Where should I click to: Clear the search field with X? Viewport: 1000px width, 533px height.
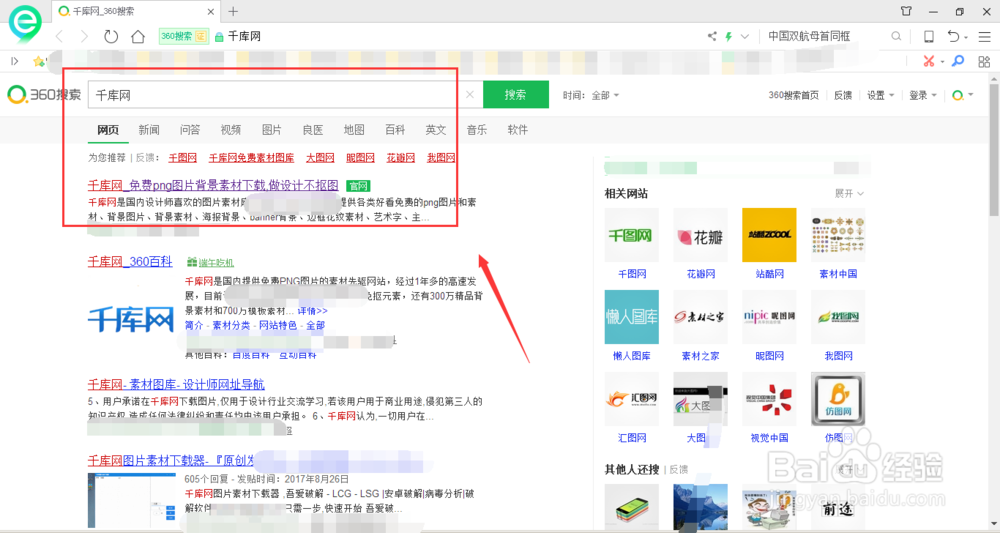click(470, 94)
